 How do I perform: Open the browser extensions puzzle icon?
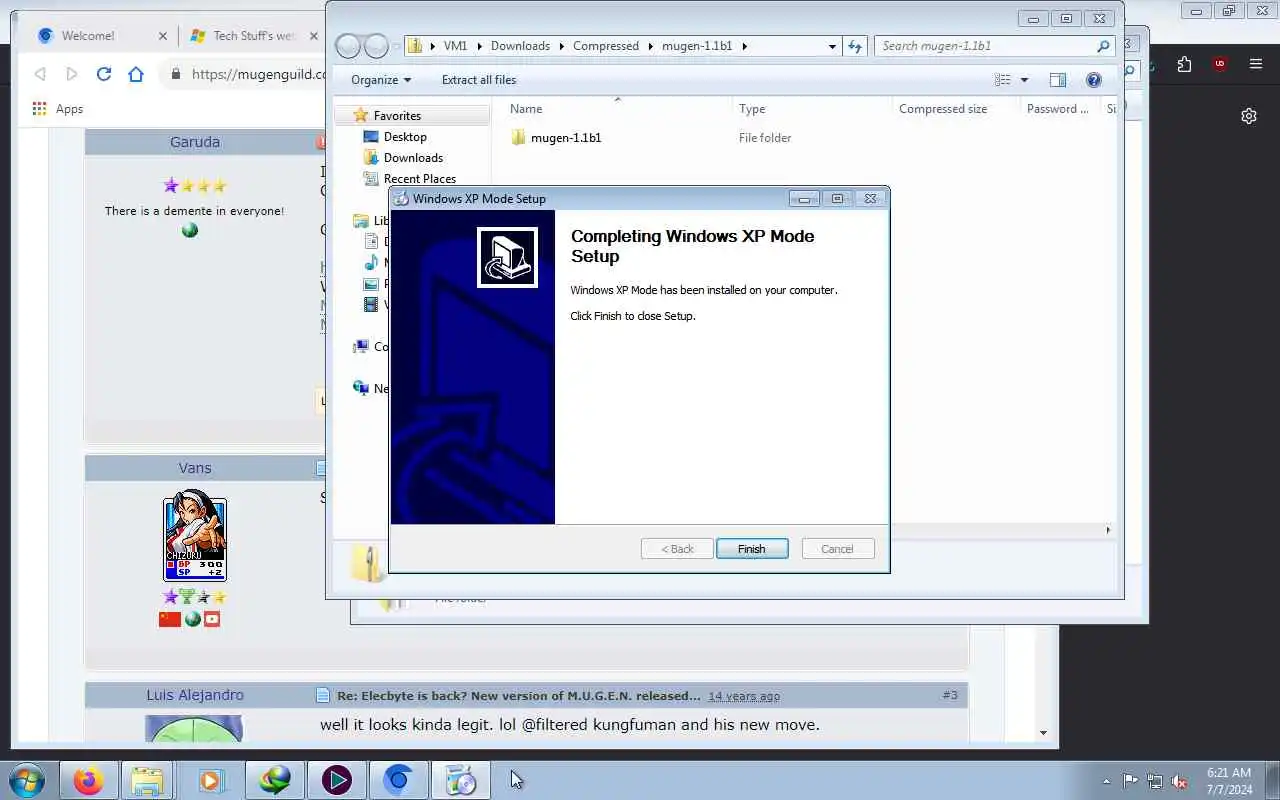tap(1184, 64)
